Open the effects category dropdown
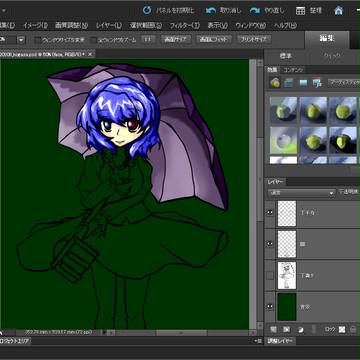The image size is (360, 360). [344, 83]
